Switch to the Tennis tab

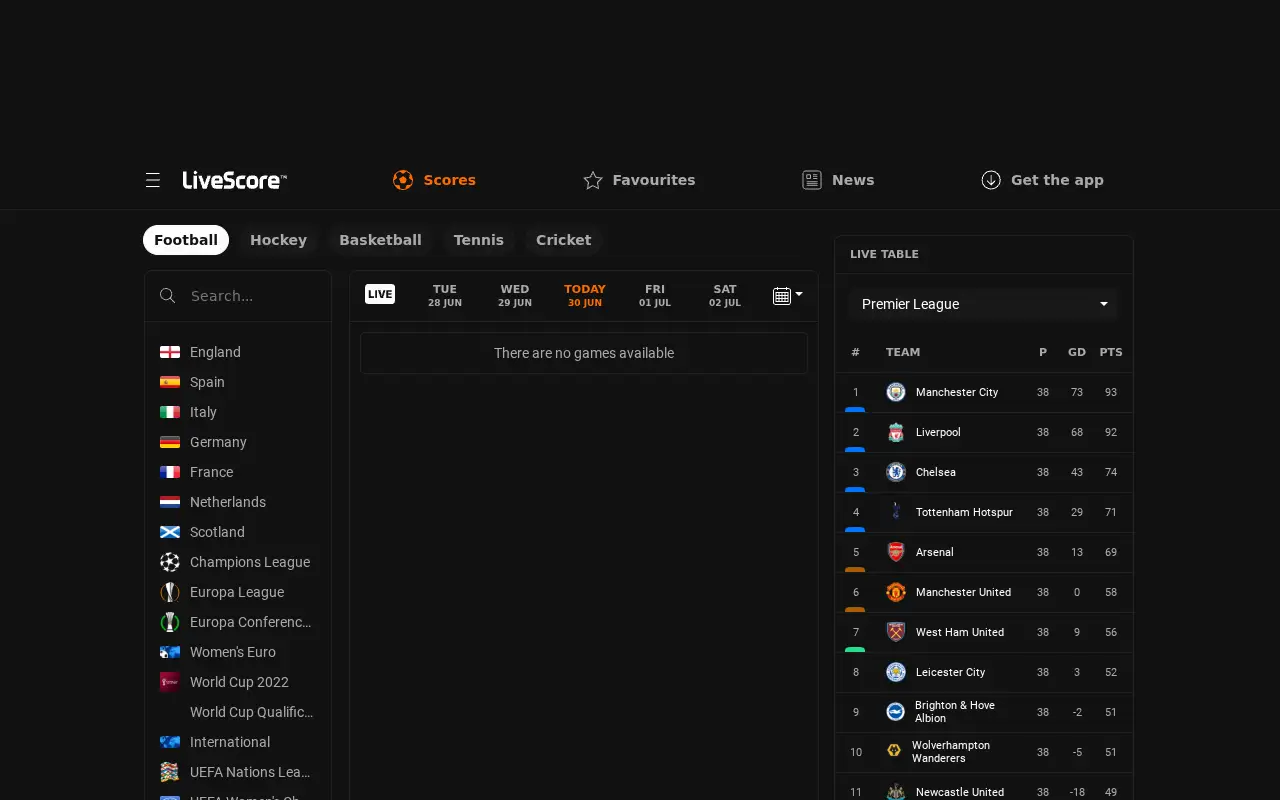point(479,240)
